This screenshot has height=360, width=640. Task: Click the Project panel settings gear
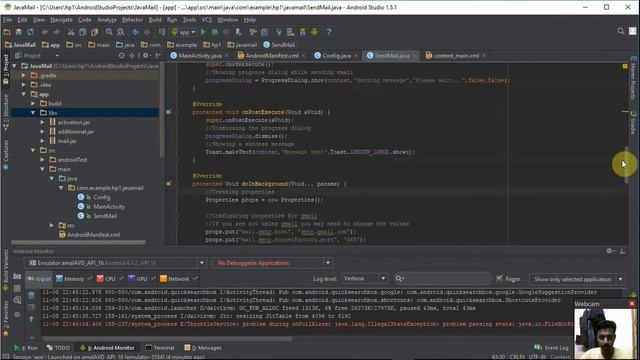tap(146, 56)
